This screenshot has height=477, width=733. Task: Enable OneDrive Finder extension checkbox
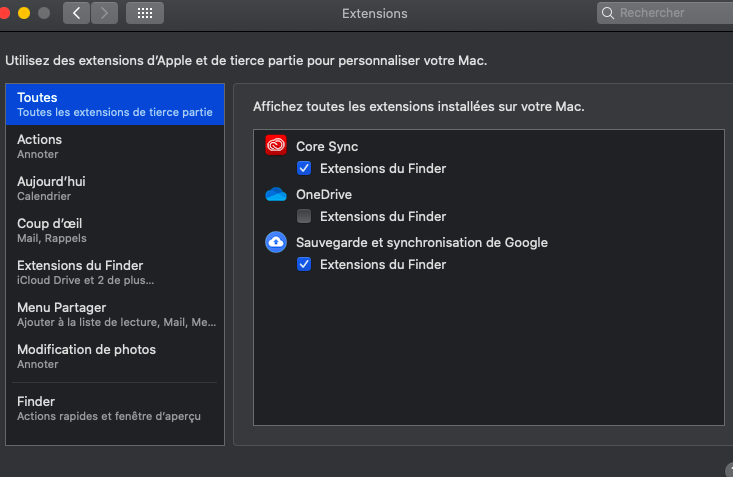pos(305,216)
